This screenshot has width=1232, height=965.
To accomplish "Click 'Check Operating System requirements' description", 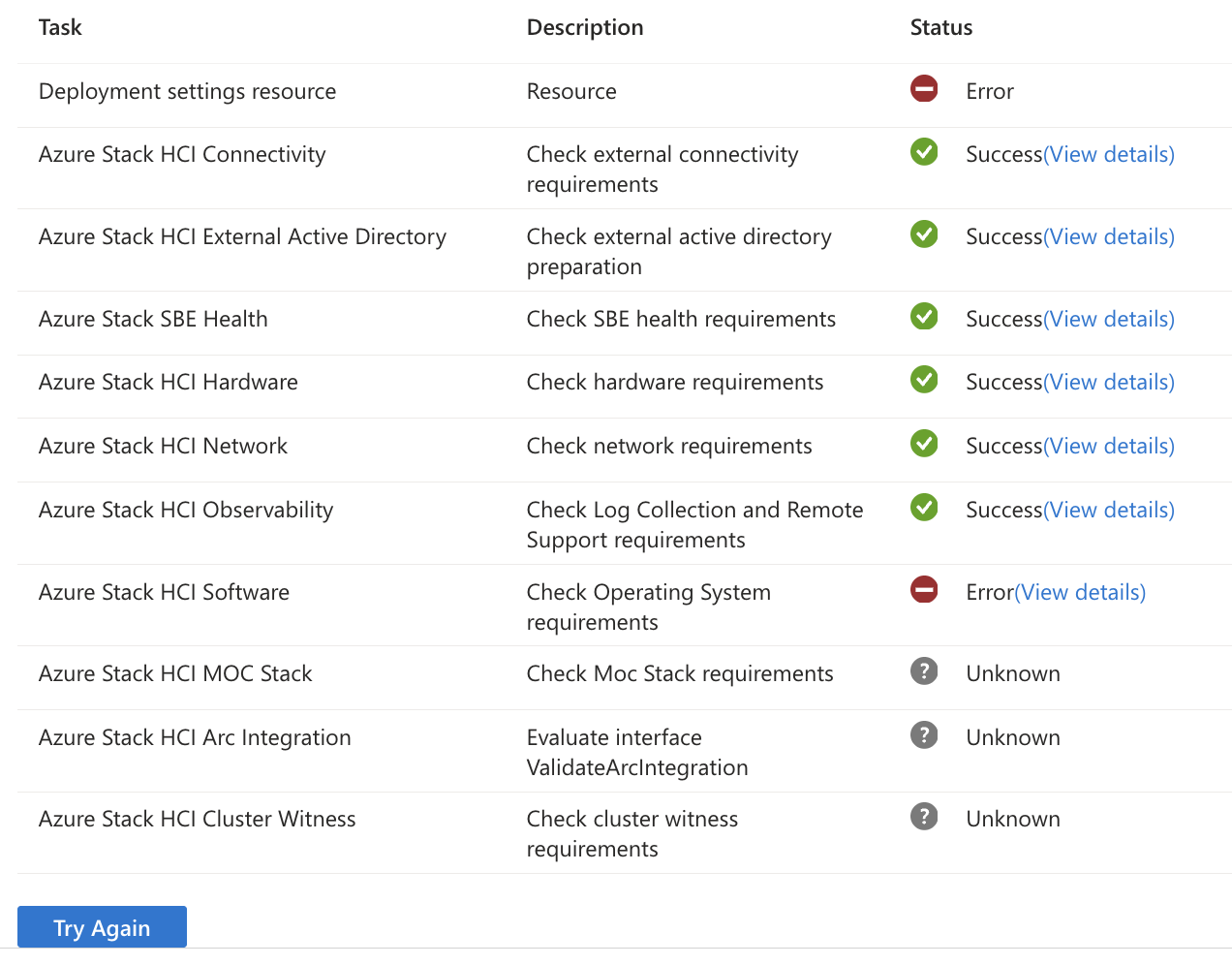I will click(649, 607).
